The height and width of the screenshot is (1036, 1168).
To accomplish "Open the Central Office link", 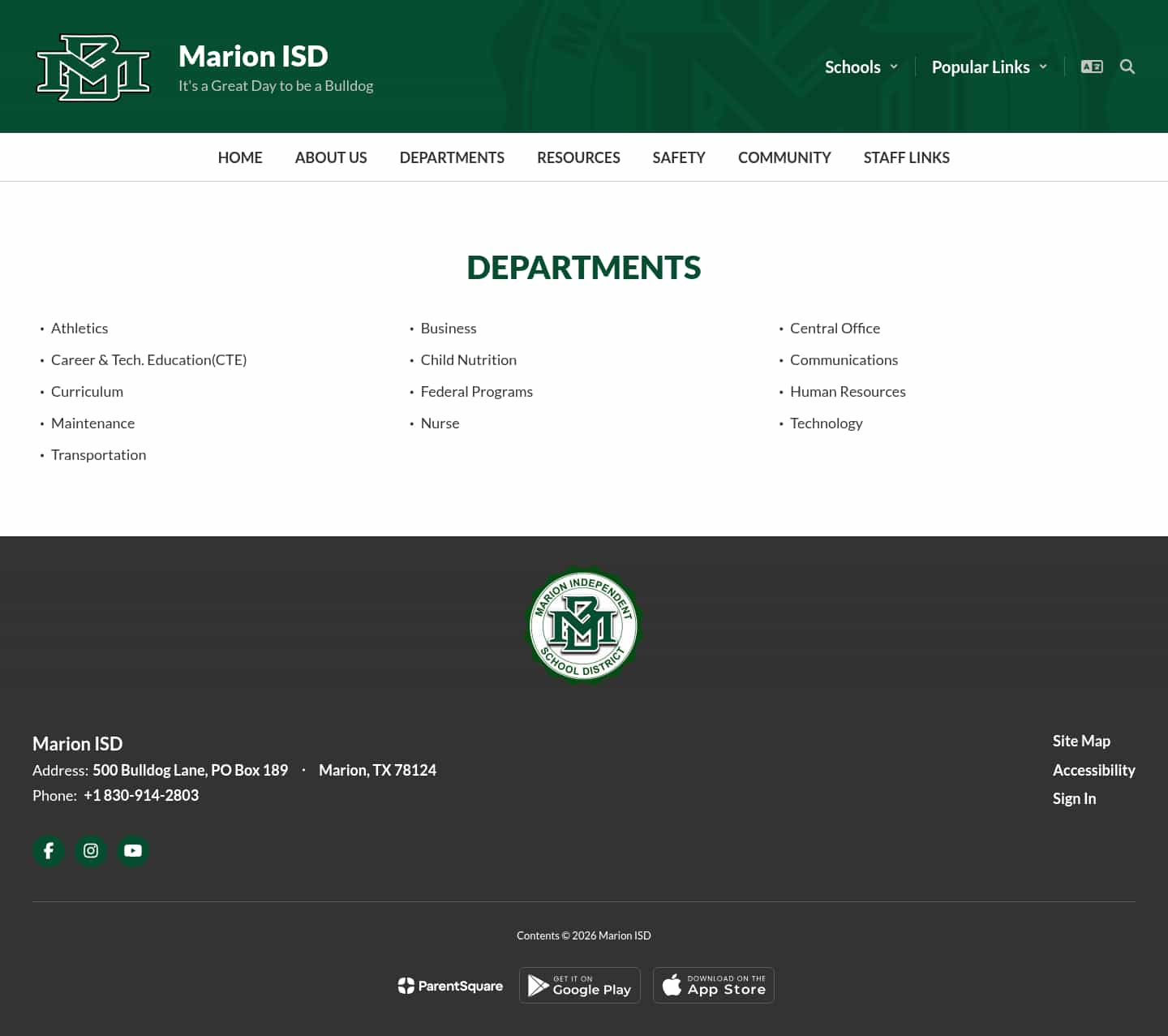I will 835,328.
